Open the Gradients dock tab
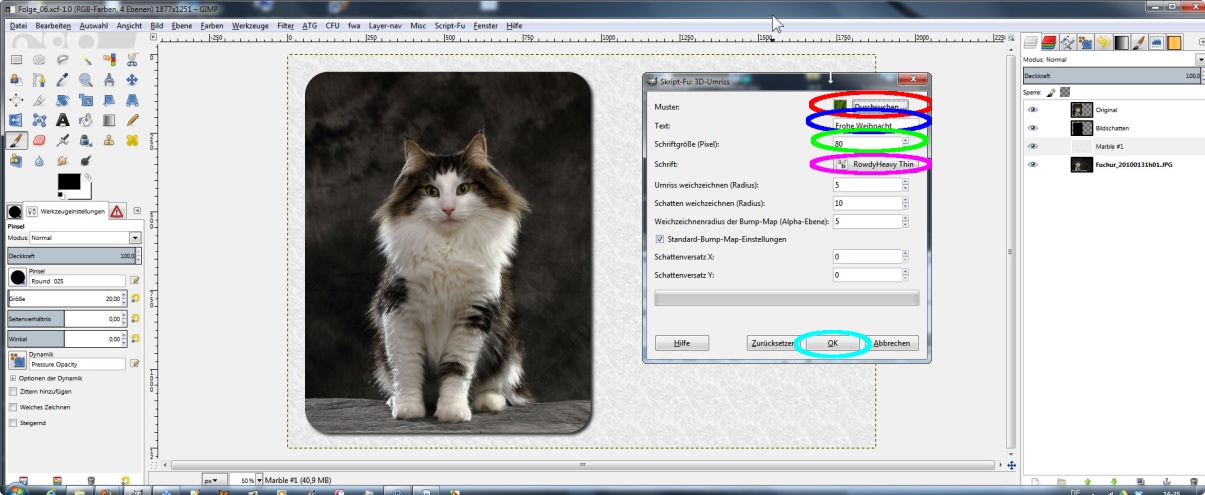 click(1121, 42)
